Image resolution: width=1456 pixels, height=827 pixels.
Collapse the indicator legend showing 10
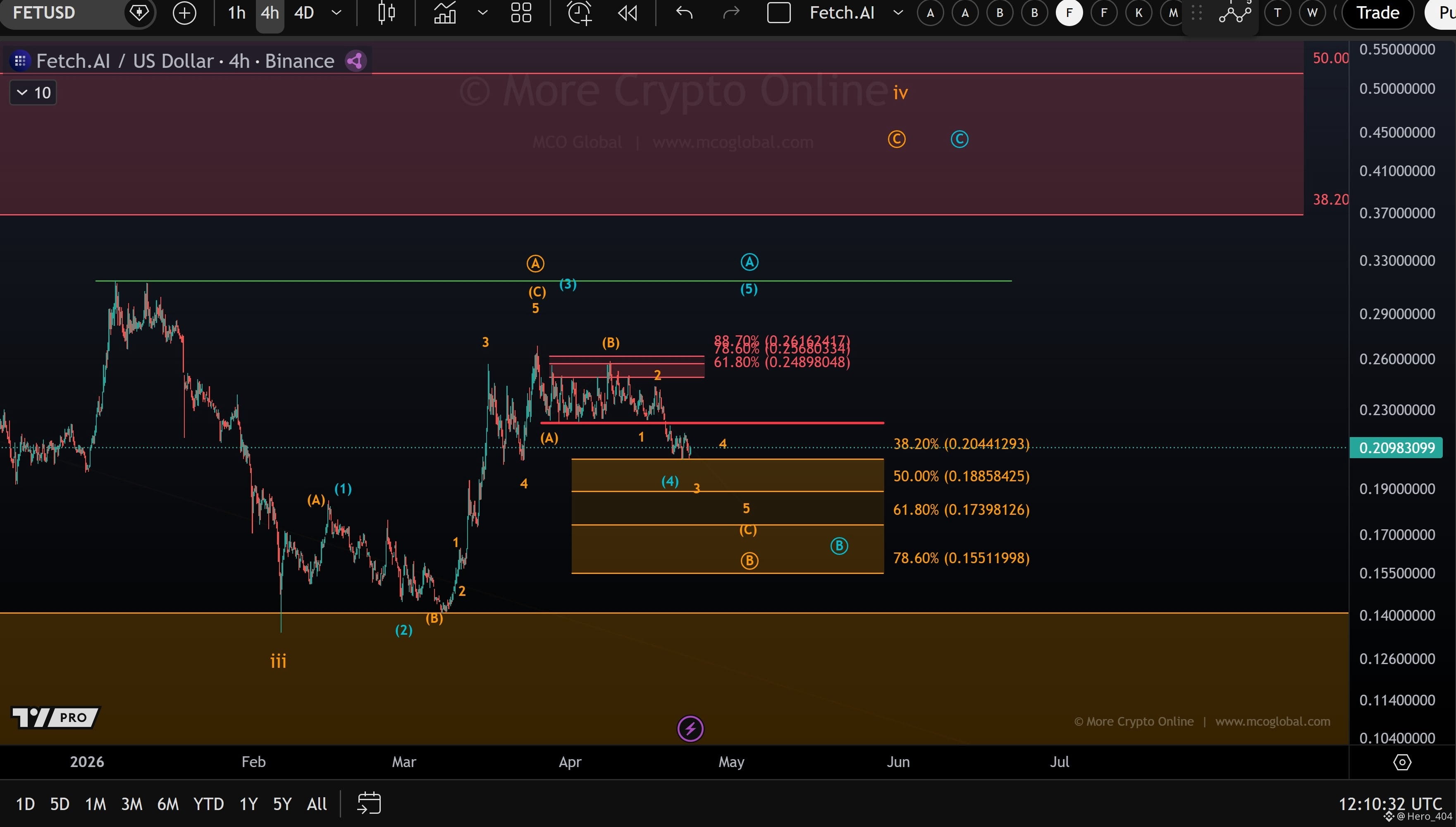pyautogui.click(x=33, y=93)
